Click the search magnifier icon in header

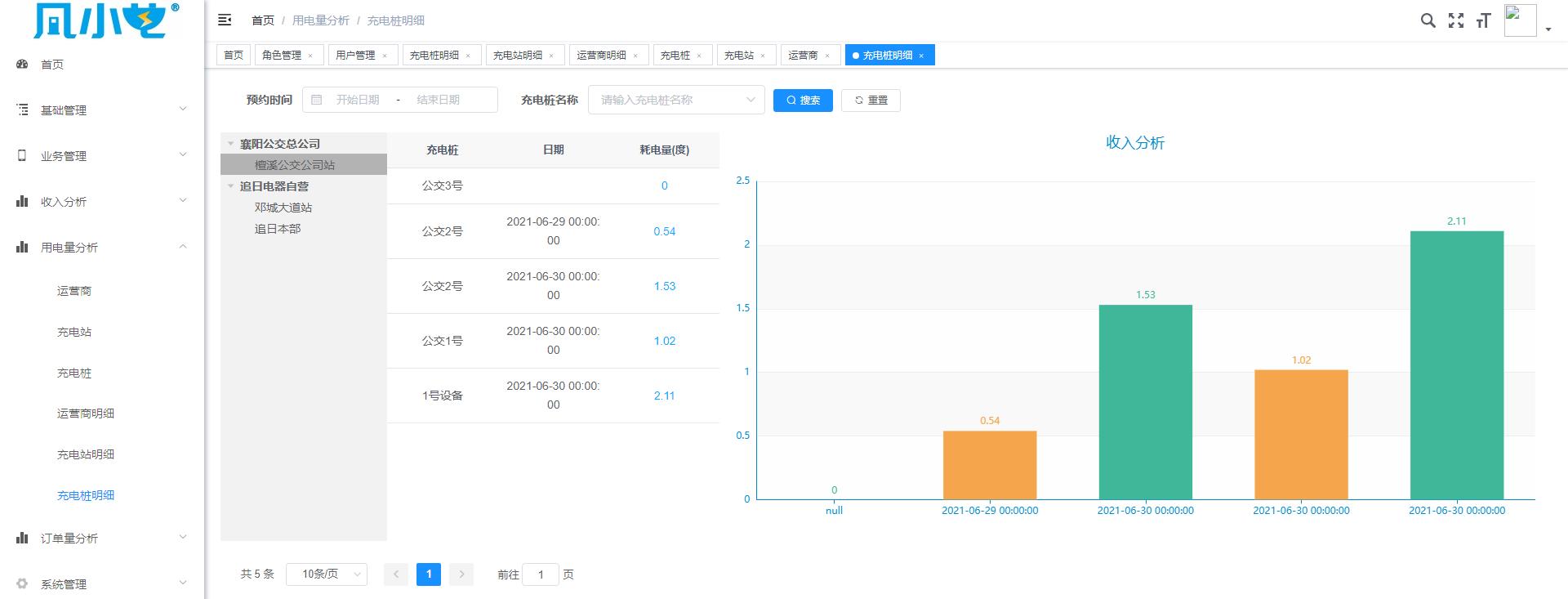1428,20
